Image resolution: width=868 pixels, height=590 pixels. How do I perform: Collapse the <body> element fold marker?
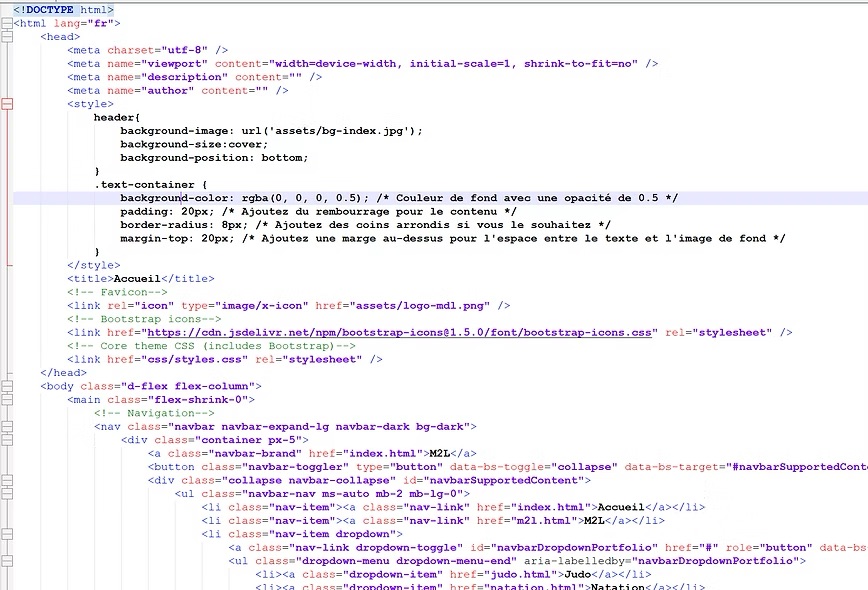(x=8, y=385)
